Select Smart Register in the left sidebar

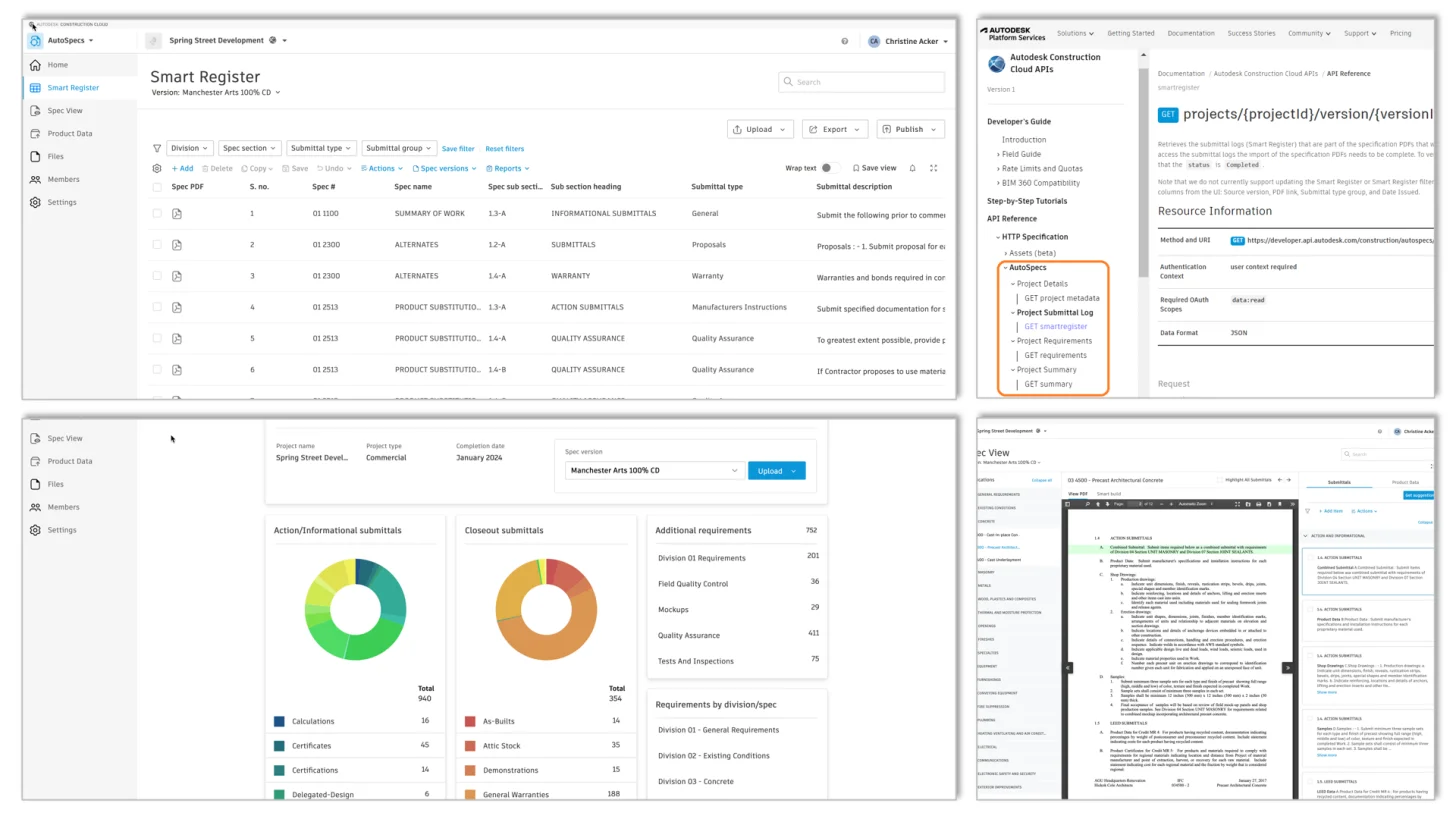coord(72,87)
